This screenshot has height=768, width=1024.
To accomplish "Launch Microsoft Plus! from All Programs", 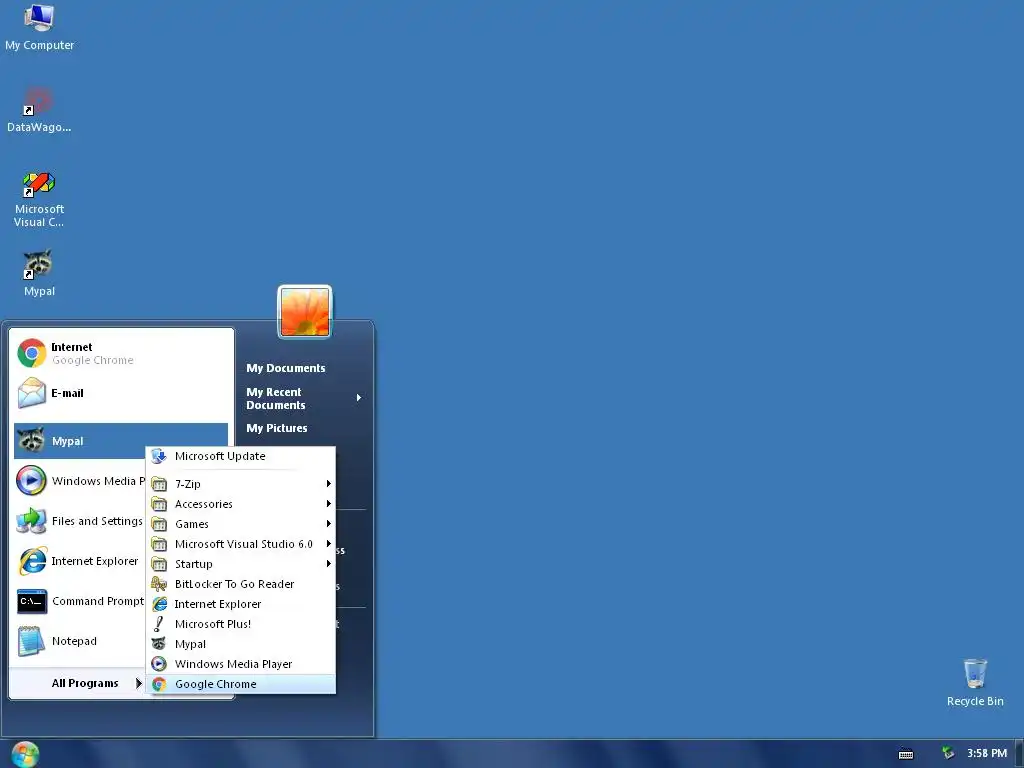I will click(241, 624).
